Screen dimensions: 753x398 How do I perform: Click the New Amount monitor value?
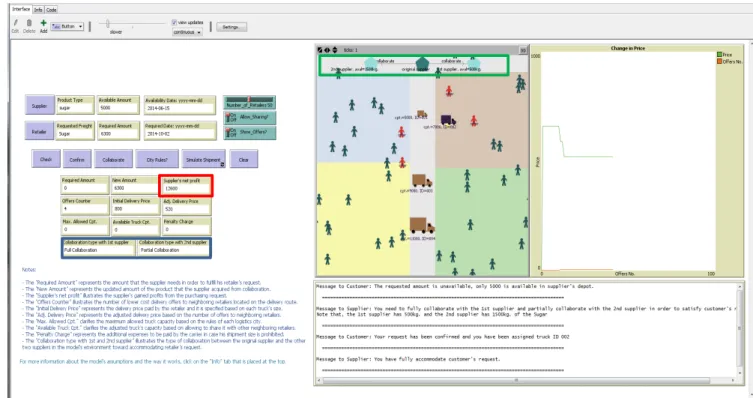click(x=134, y=189)
